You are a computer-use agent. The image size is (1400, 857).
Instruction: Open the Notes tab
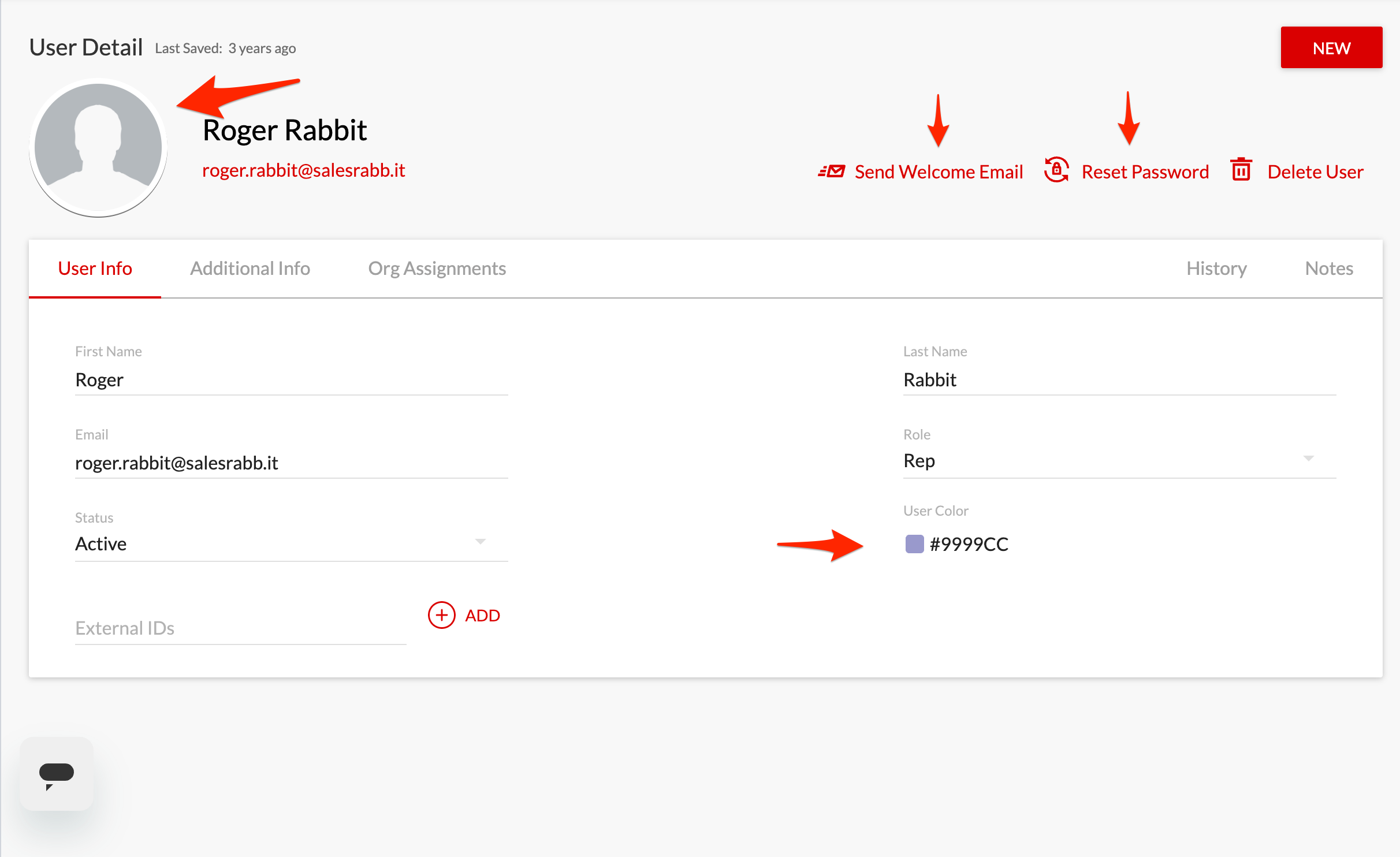[x=1328, y=268]
